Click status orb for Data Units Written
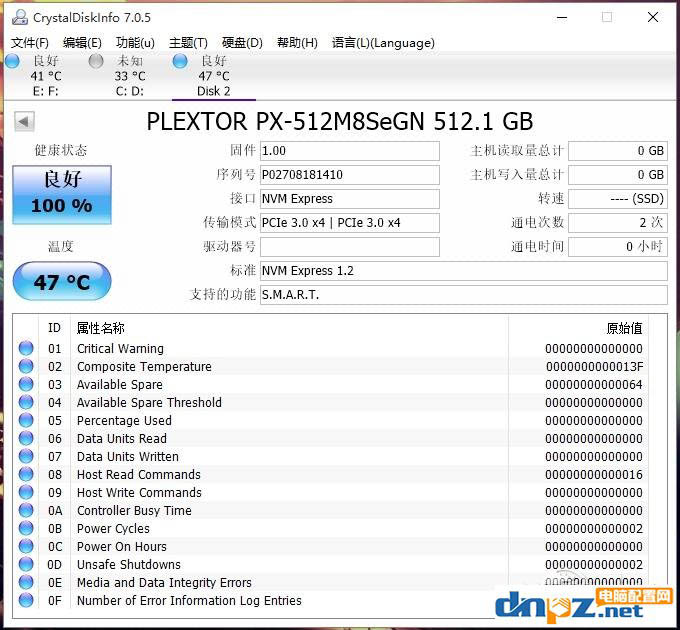The width and height of the screenshot is (680, 630). click(26, 456)
